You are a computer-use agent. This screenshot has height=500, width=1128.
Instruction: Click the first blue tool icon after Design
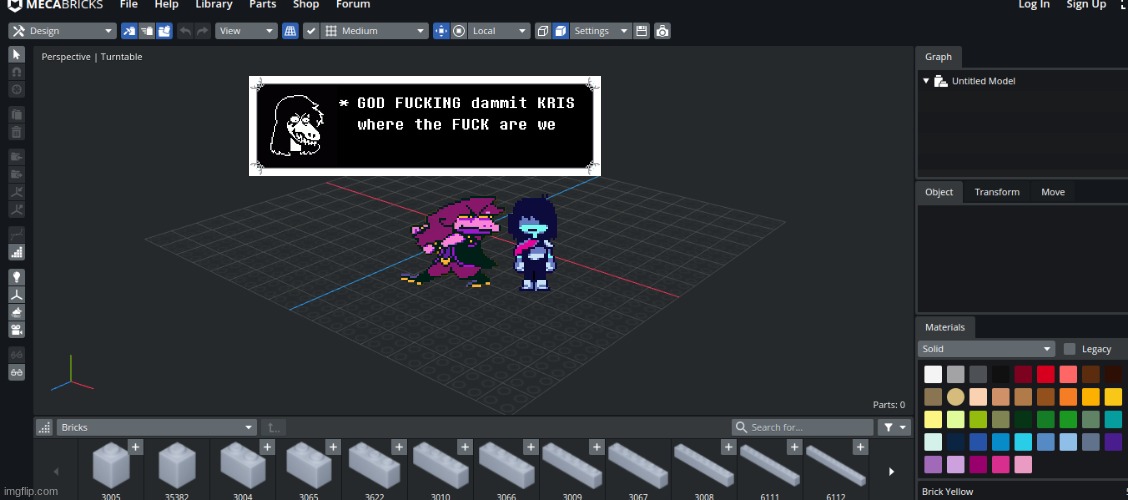click(129, 31)
